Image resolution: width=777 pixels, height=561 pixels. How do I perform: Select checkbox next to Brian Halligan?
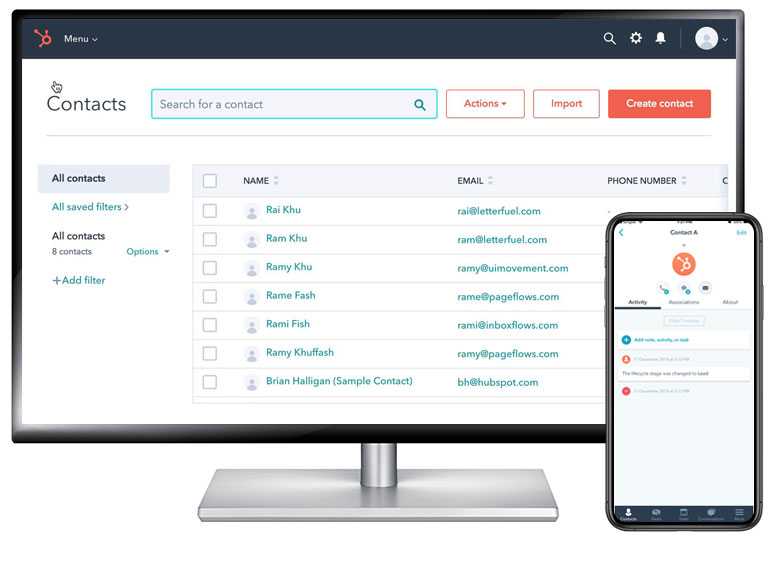[210, 382]
